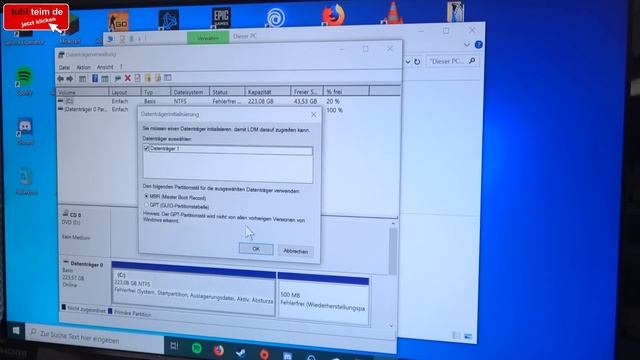Open the Aktion menu
The image size is (640, 360).
click(83, 67)
